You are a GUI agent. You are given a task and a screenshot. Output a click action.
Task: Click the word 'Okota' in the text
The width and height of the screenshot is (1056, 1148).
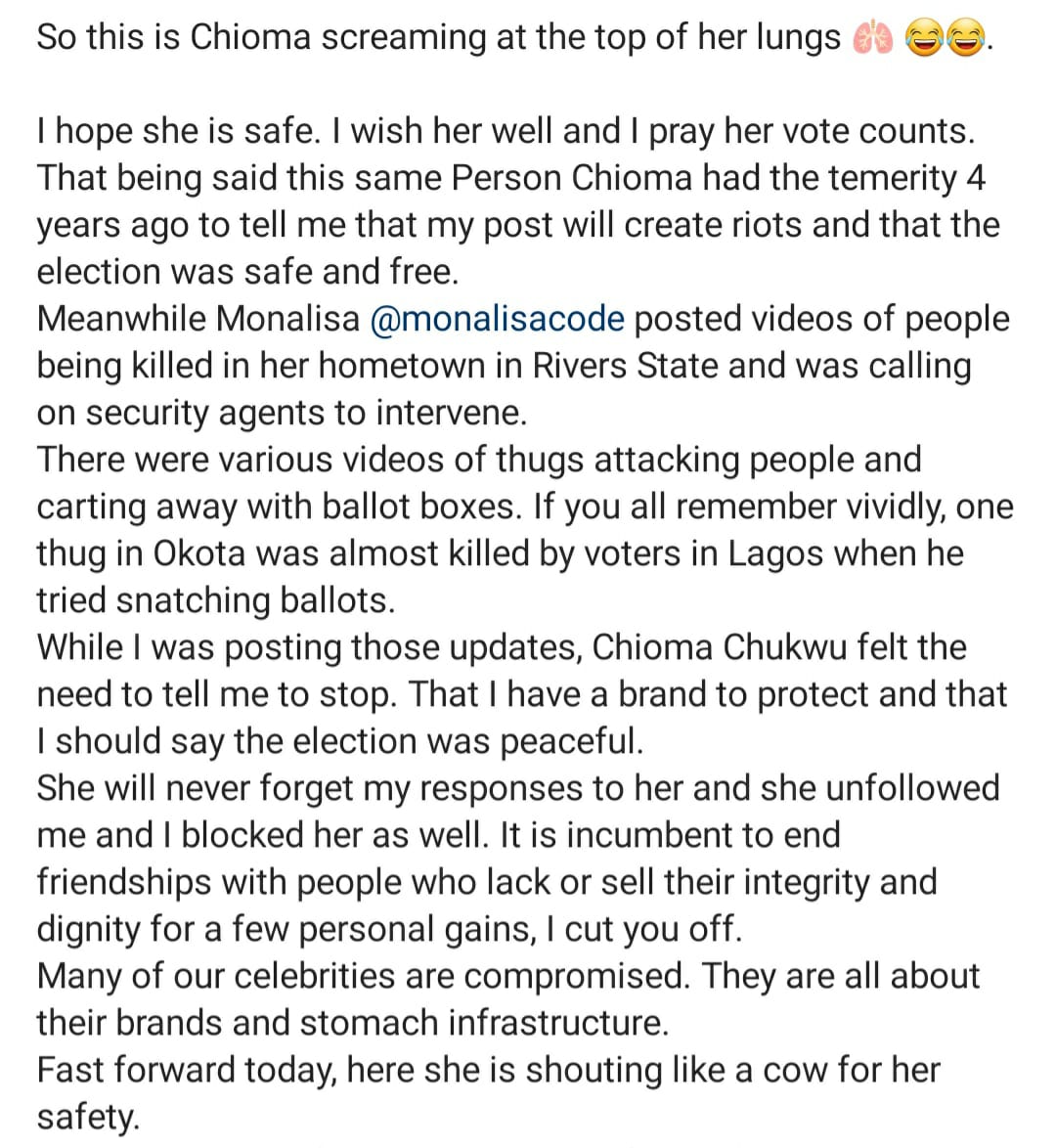pos(199,553)
